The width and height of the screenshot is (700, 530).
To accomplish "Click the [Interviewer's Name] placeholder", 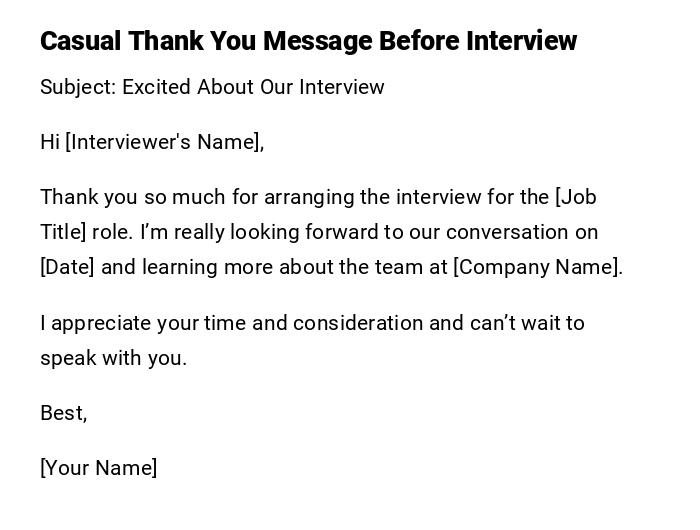I will point(164,142).
